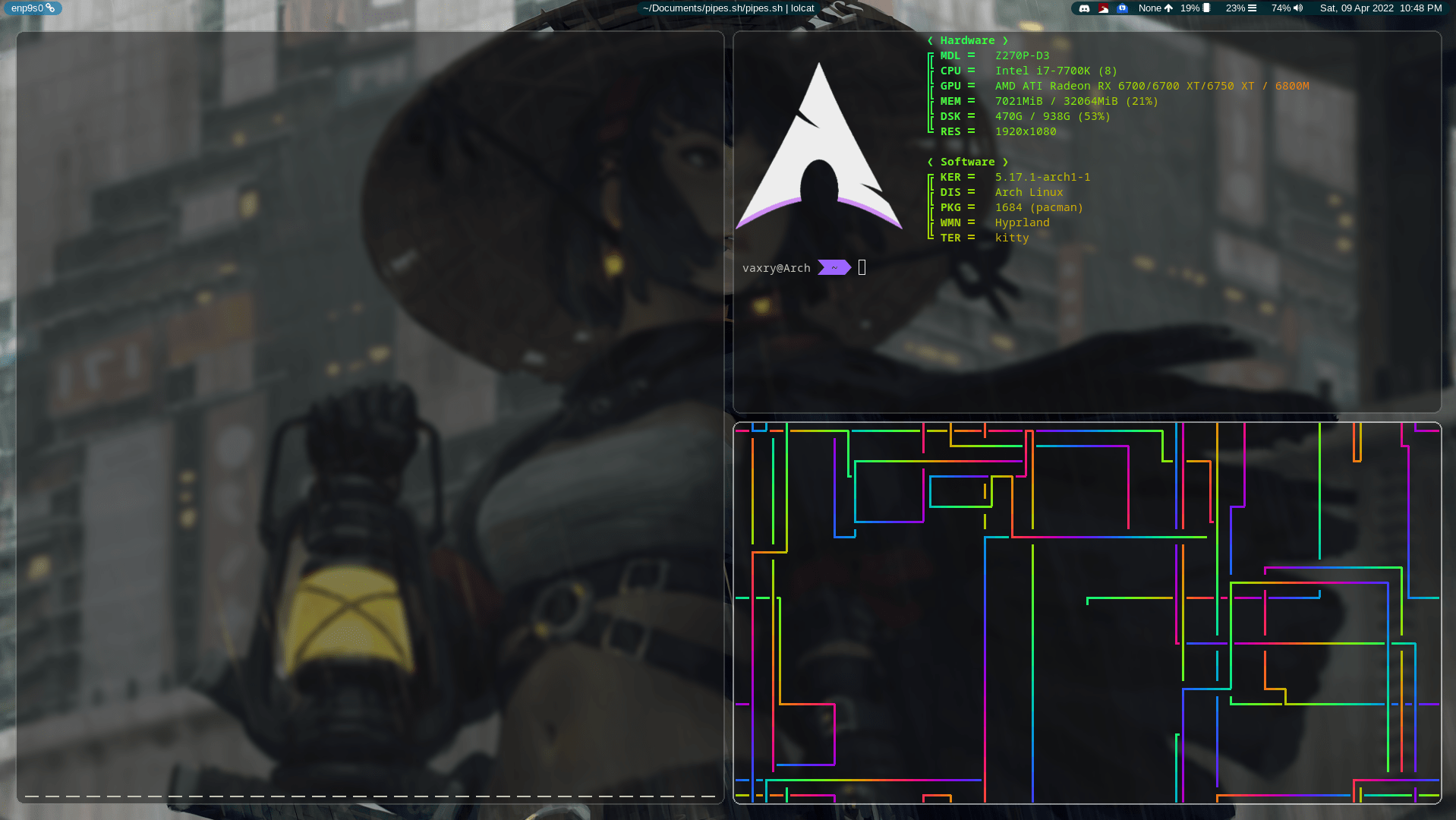Expand the volume control from 74%
The height and width of the screenshot is (820, 1456).
pyautogui.click(x=1281, y=8)
